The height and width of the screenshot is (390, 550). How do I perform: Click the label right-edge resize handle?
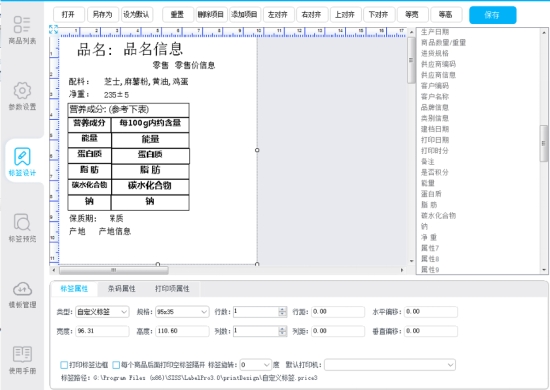pos(257,150)
